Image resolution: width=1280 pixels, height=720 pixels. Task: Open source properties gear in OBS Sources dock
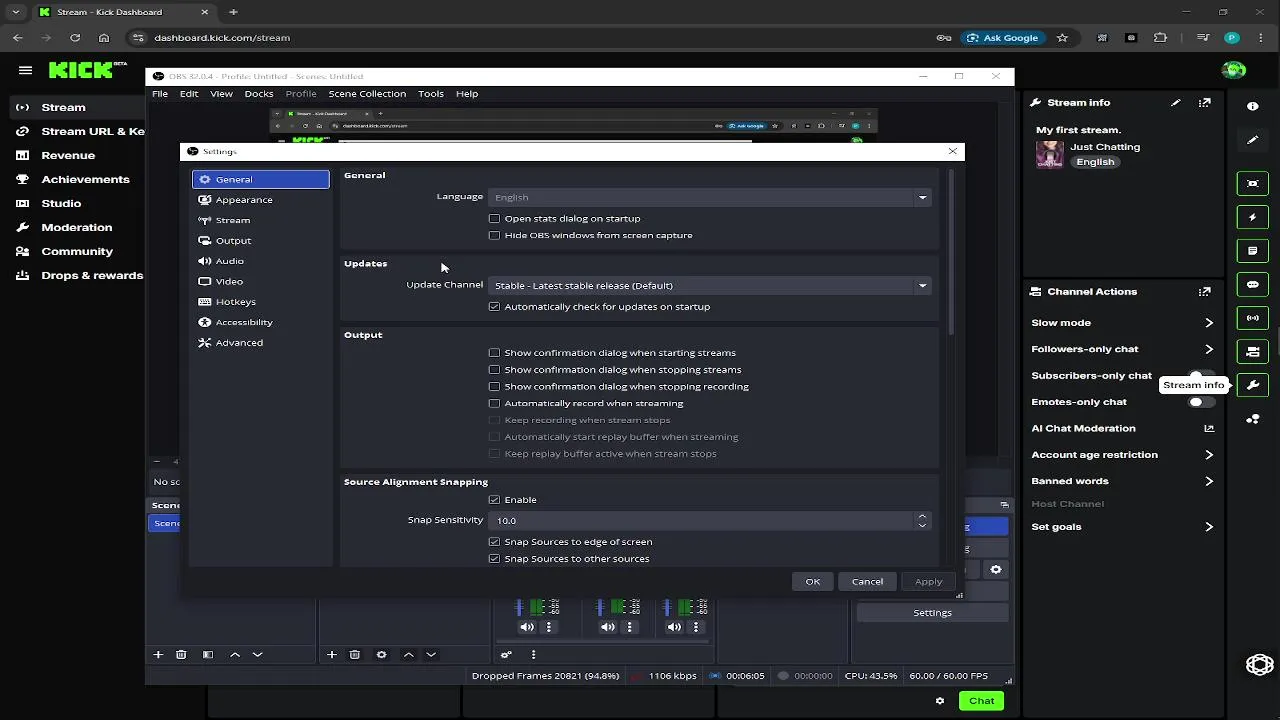coord(381,655)
